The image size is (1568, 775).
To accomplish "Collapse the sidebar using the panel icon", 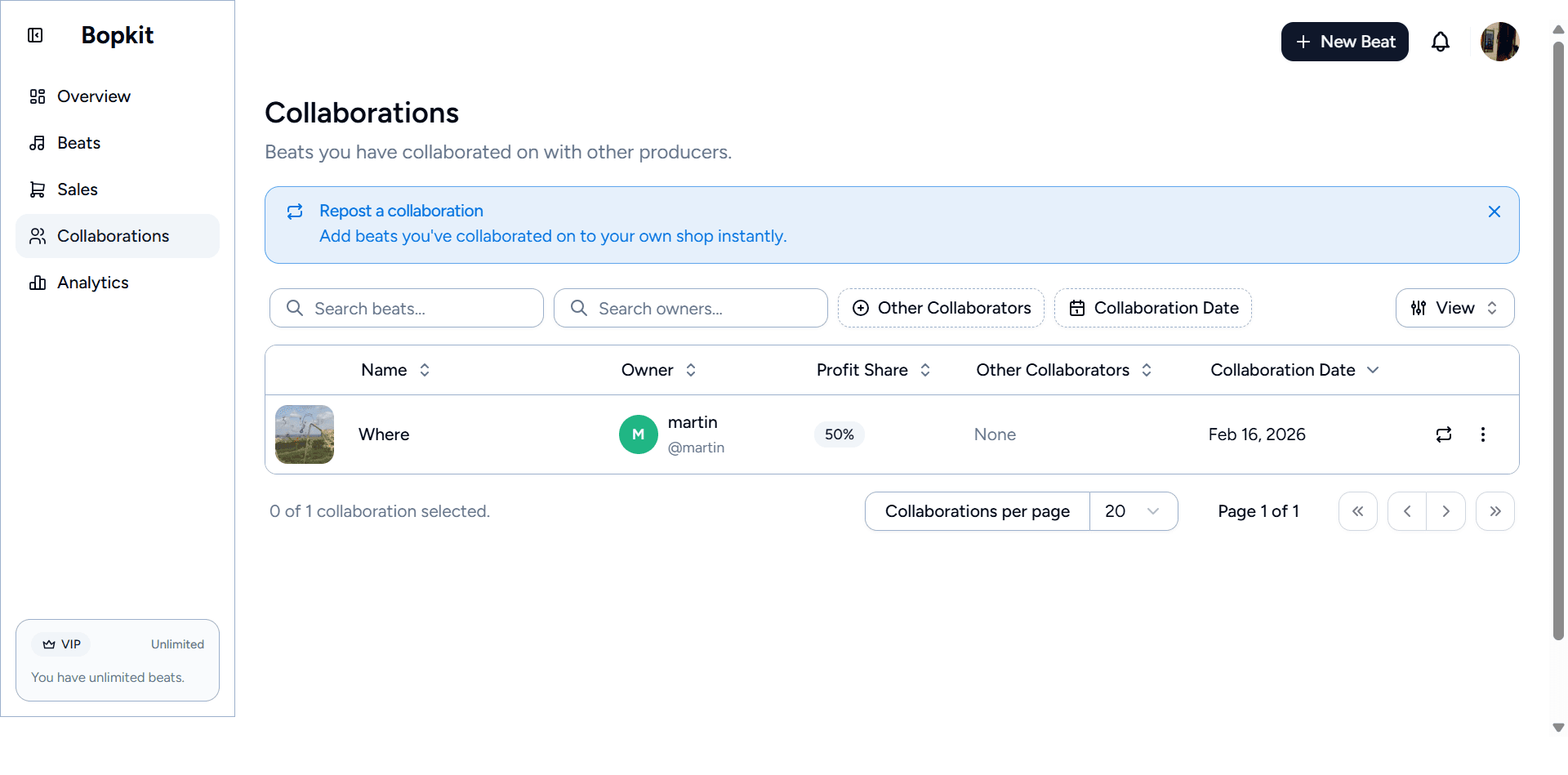I will [x=34, y=35].
